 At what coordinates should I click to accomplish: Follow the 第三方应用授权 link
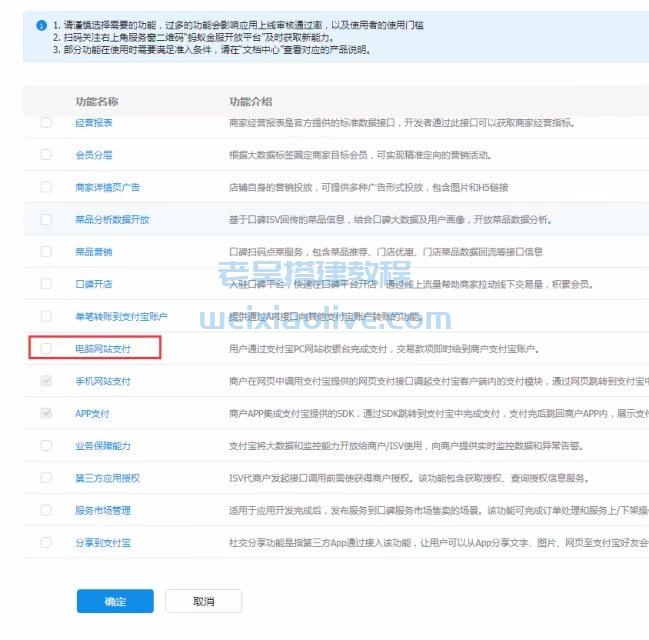pyautogui.click(x=108, y=478)
